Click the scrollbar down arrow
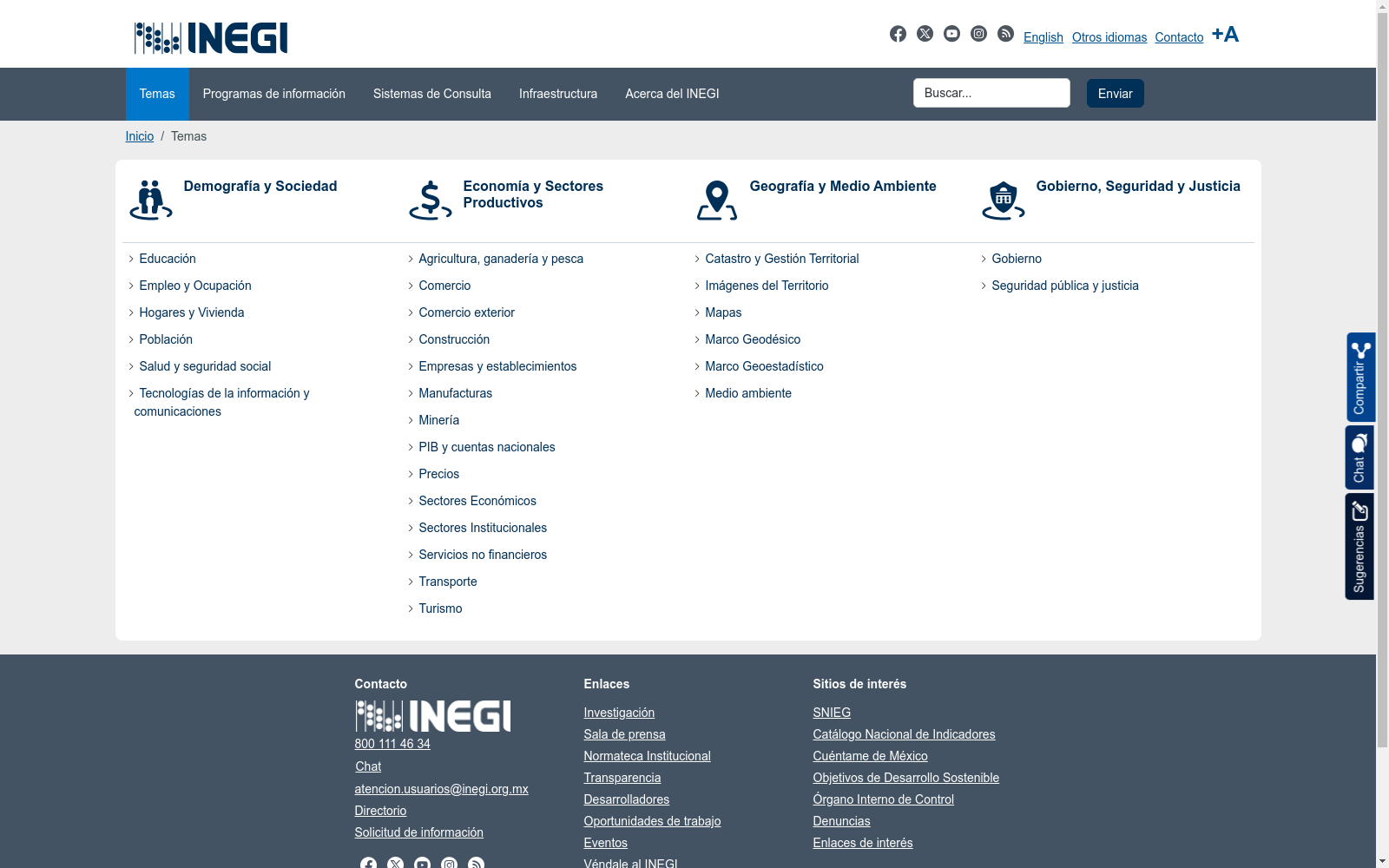Screen dimensions: 1389x868 tap(1382, 861)
